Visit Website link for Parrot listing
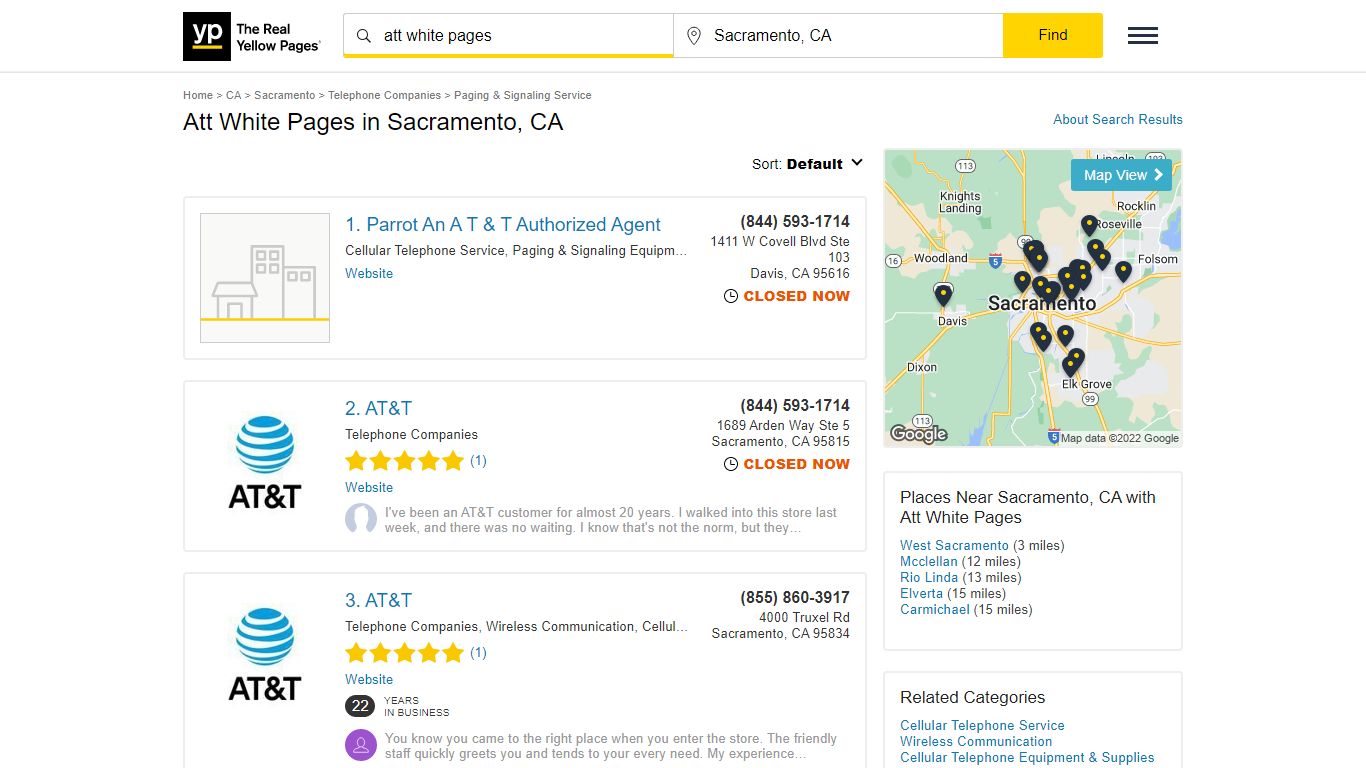 pos(369,273)
